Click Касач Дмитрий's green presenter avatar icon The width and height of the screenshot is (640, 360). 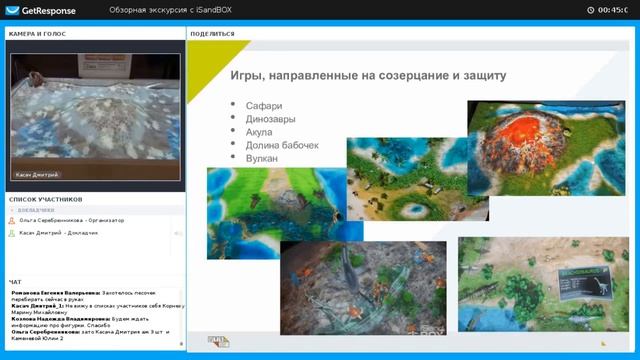12,233
